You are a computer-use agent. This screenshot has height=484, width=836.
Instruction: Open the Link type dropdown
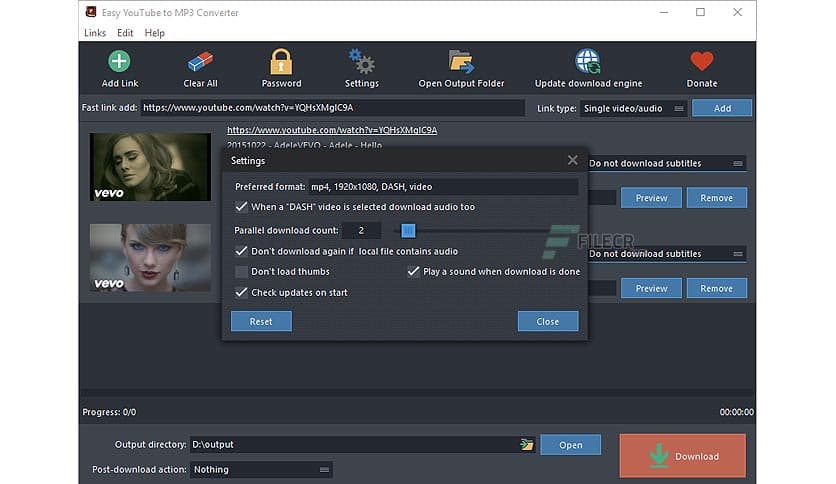pyautogui.click(x=633, y=108)
